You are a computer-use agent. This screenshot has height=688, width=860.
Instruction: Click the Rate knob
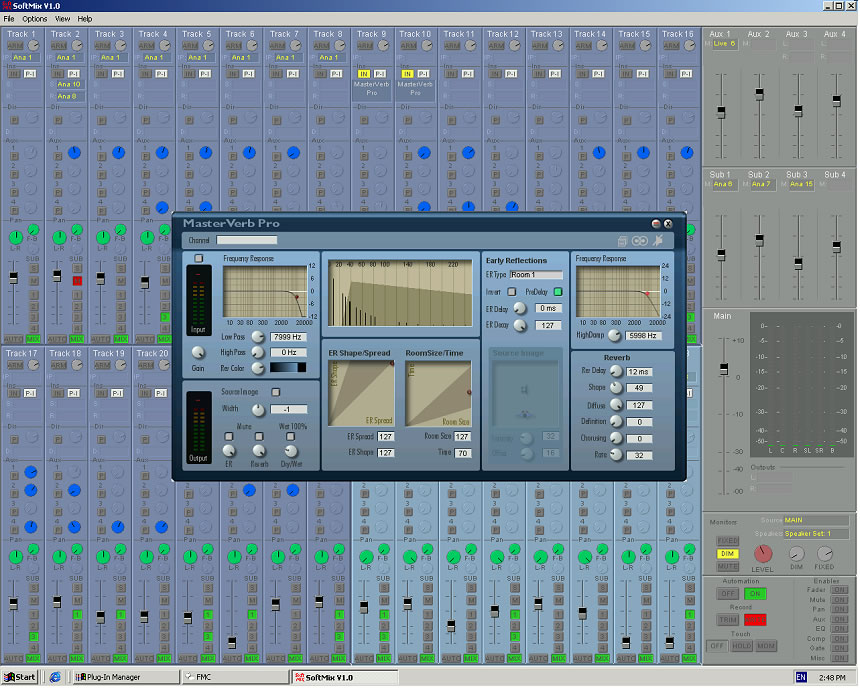[x=616, y=455]
